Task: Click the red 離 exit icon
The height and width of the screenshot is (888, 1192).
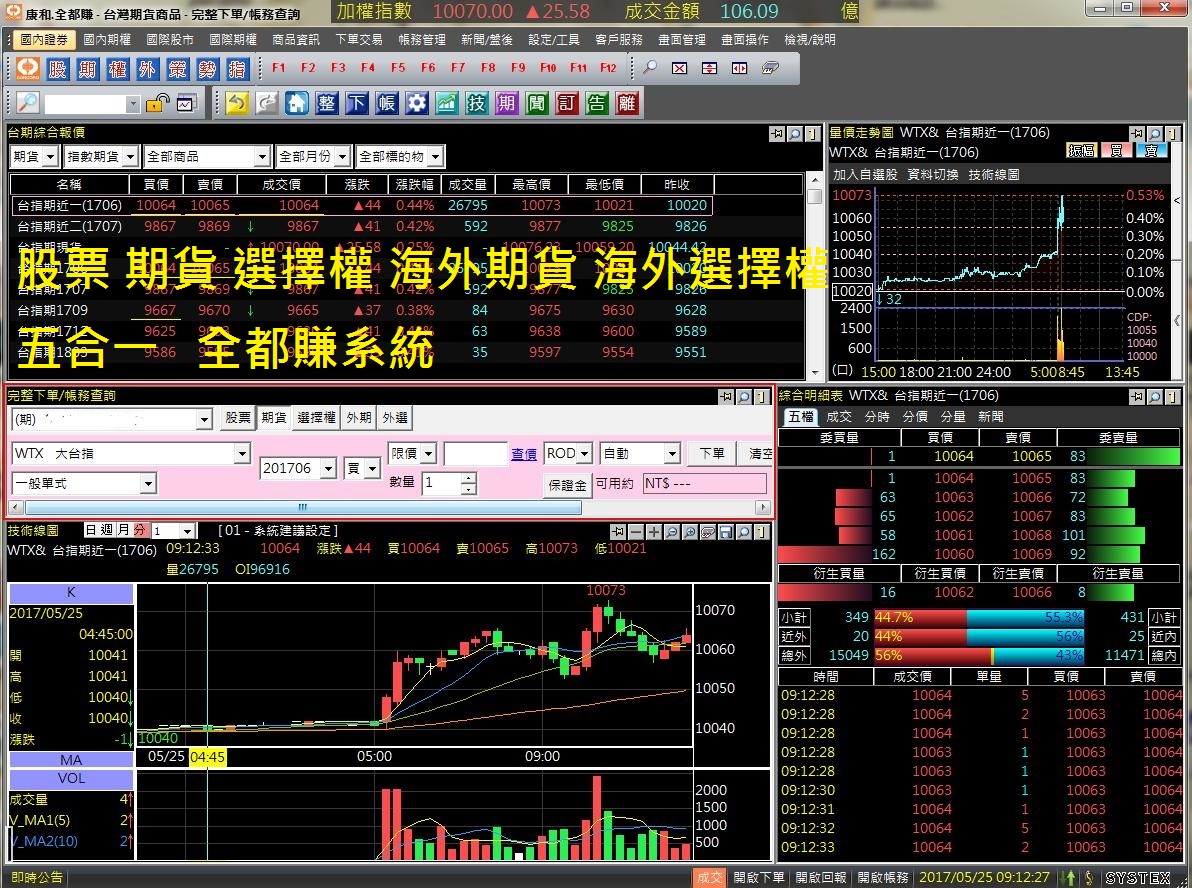Action: click(626, 103)
